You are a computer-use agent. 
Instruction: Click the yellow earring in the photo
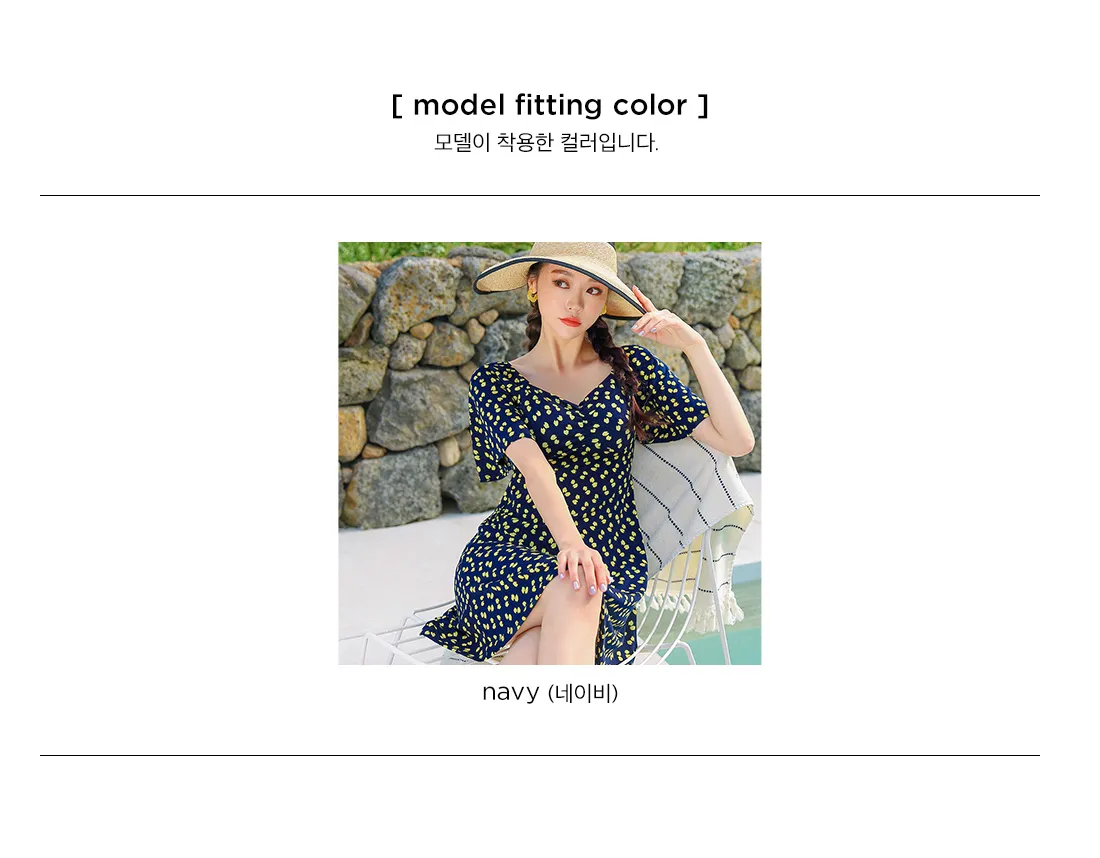(532, 297)
